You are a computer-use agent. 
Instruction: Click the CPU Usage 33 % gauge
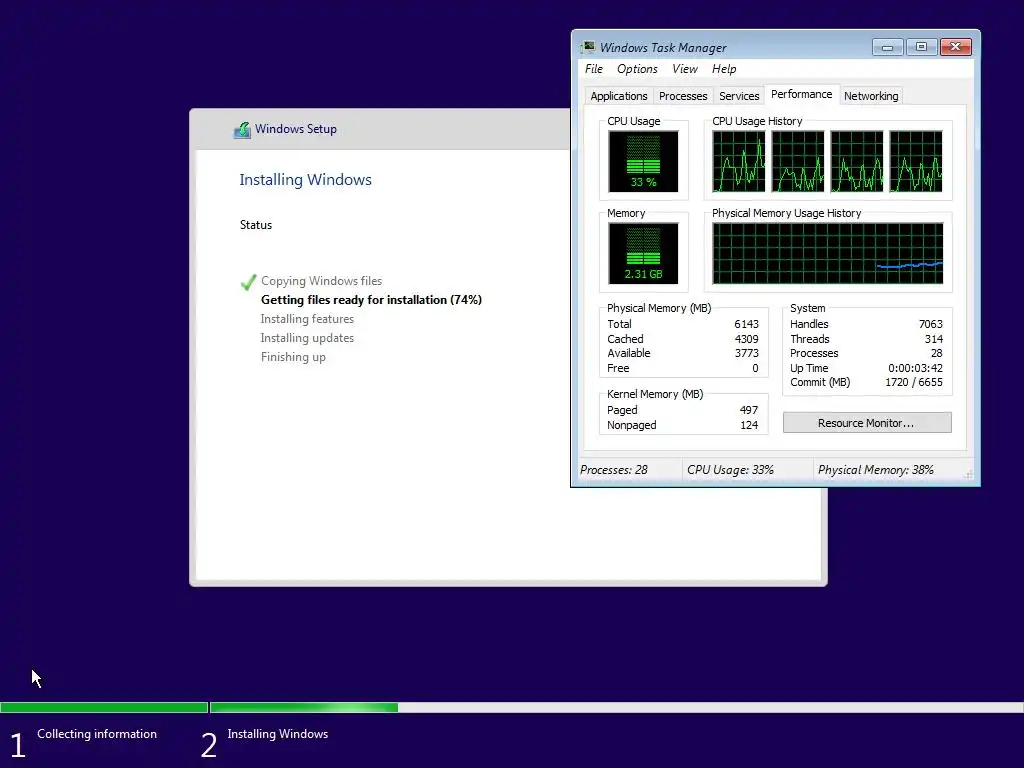pyautogui.click(x=643, y=161)
